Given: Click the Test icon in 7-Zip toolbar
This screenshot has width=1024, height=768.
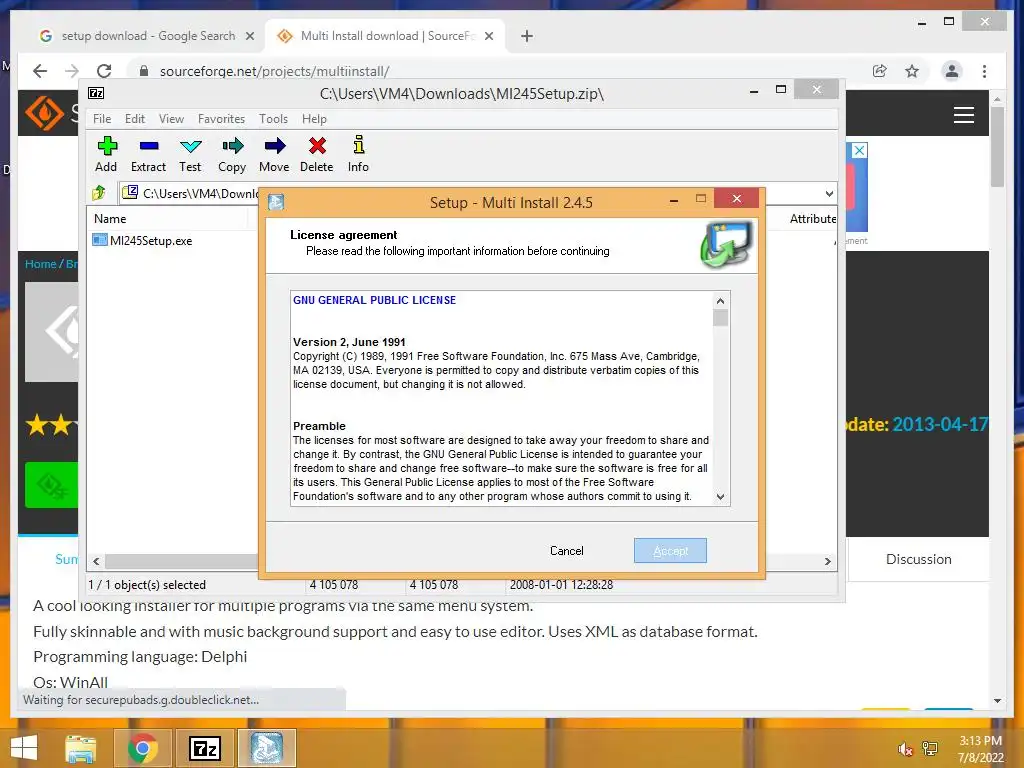Looking at the screenshot, I should click(x=191, y=146).
